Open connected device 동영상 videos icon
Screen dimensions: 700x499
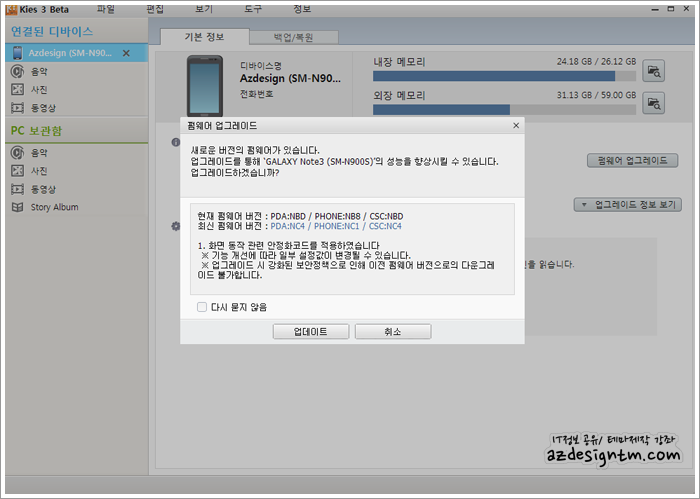point(17,108)
